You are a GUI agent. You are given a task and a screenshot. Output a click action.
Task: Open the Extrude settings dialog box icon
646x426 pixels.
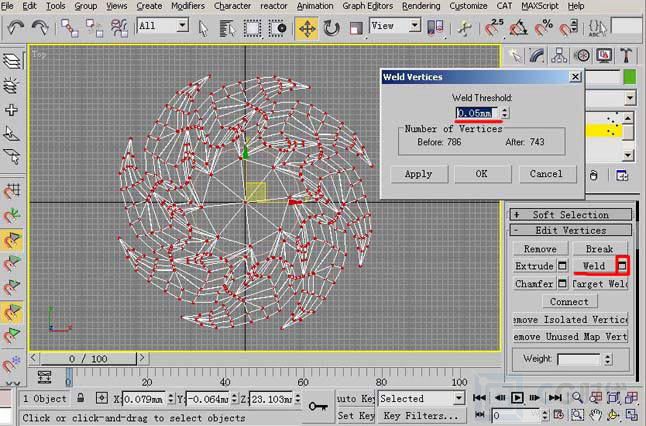(562, 266)
